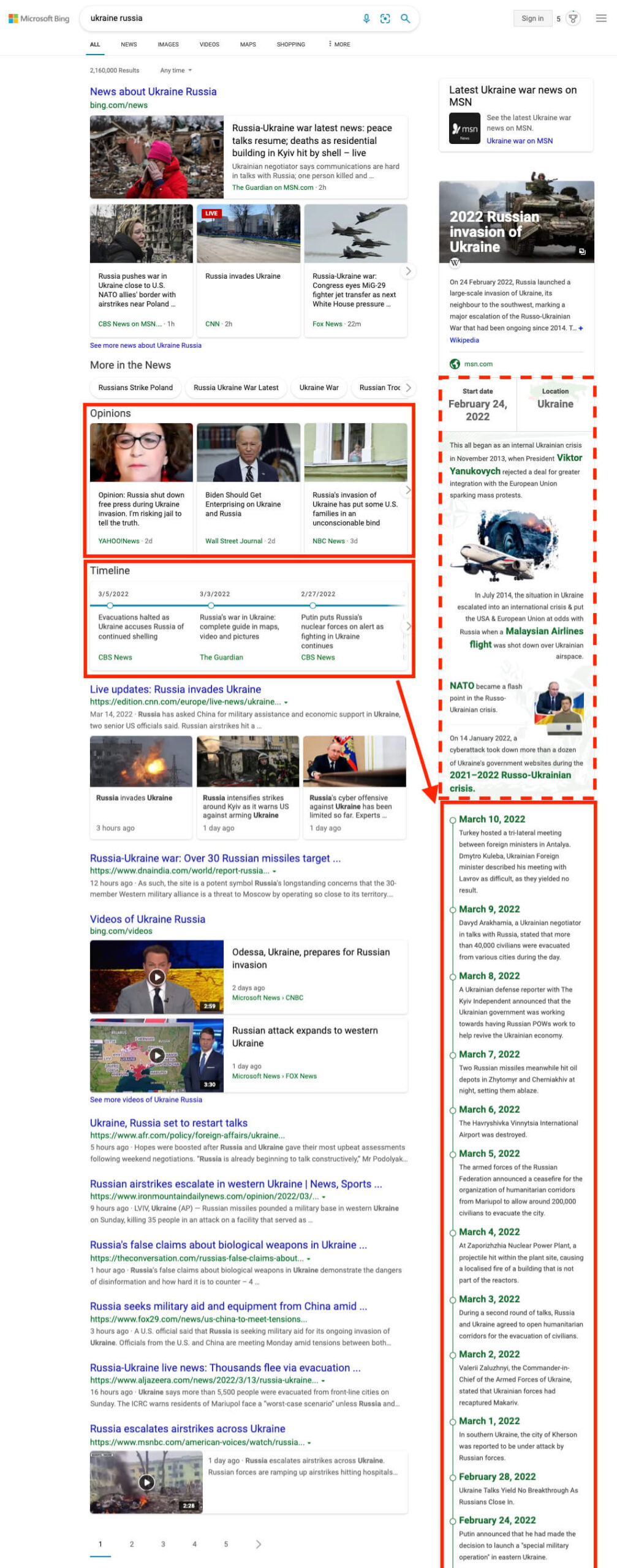
Task: Click the MSN News logo icon
Action: 465,129
